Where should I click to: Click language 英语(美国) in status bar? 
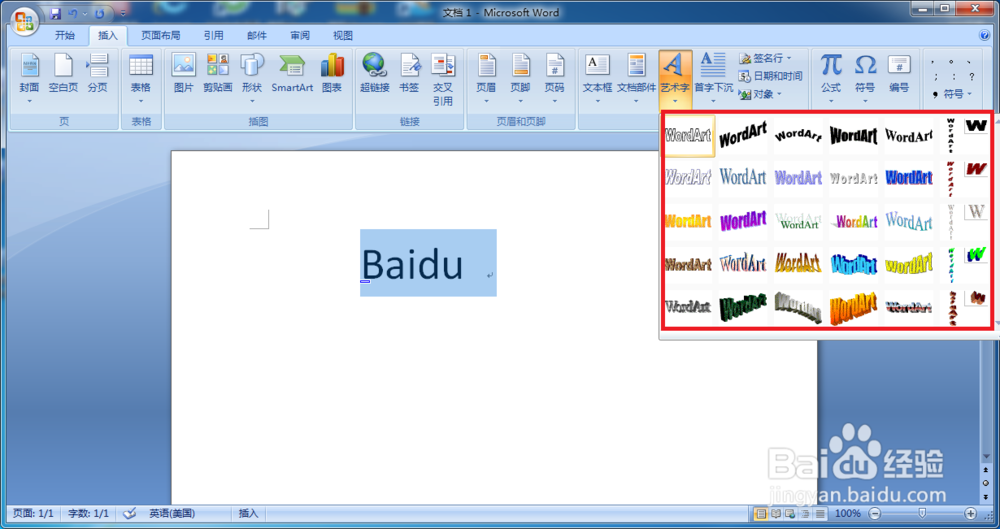(x=172, y=513)
